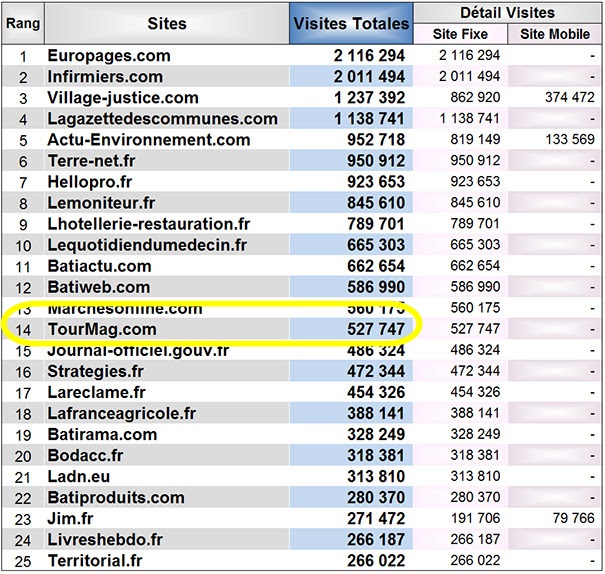Select total visits value 266 022
The width and height of the screenshot is (605, 574).
click(x=376, y=561)
